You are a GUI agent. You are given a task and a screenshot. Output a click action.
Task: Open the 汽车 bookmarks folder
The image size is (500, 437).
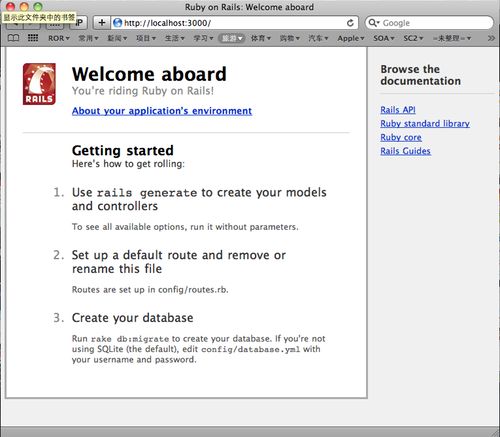tap(318, 38)
